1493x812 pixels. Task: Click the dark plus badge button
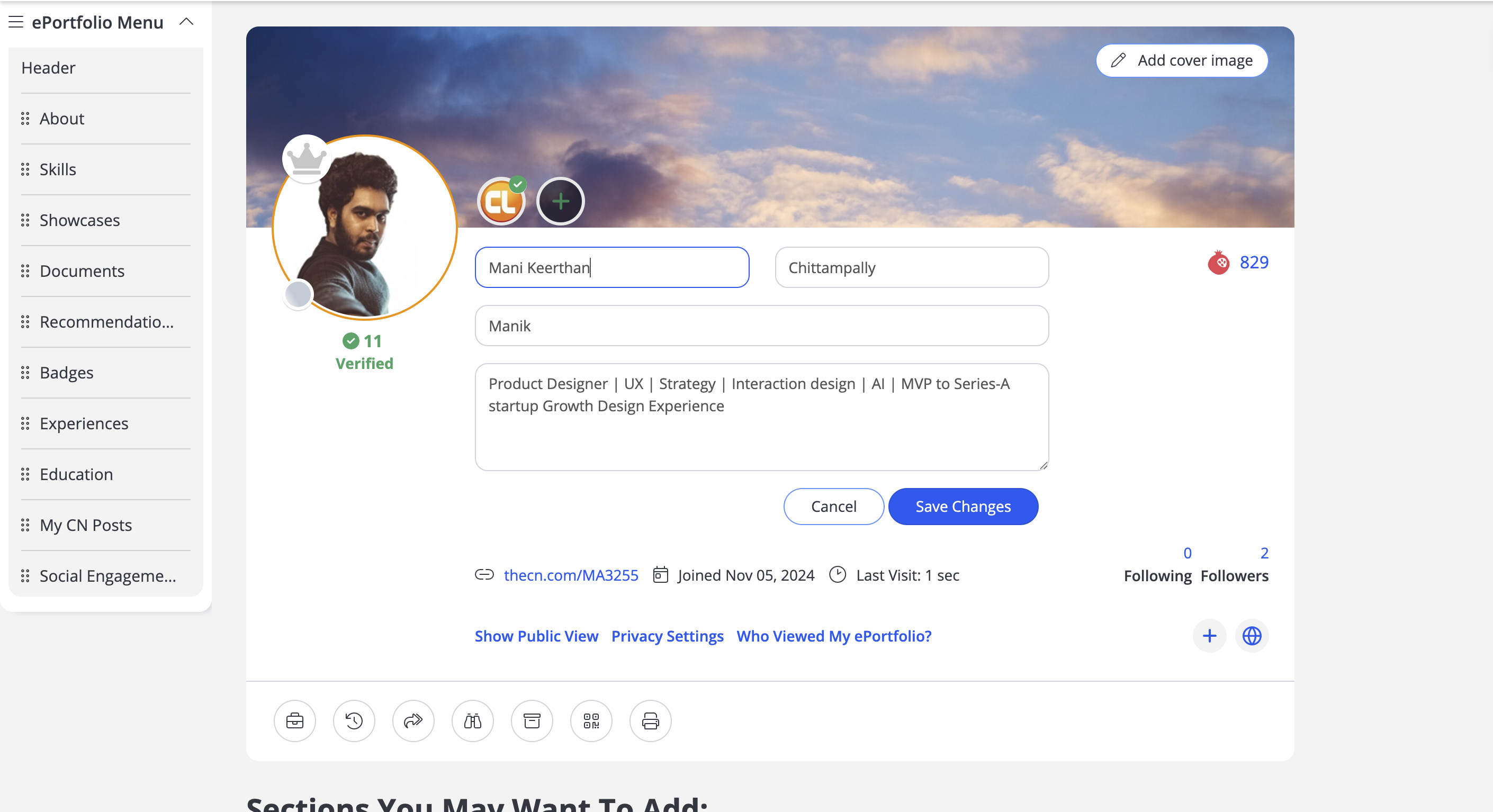561,201
